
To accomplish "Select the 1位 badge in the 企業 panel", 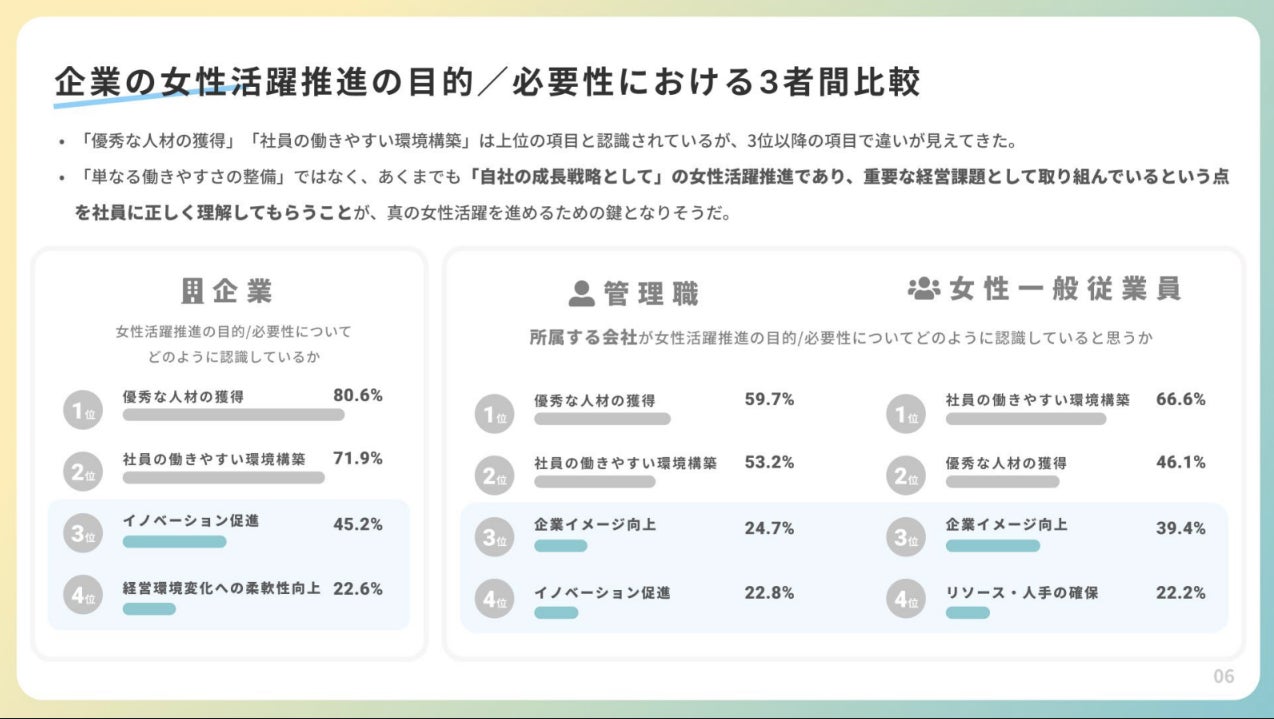I will (x=80, y=410).
